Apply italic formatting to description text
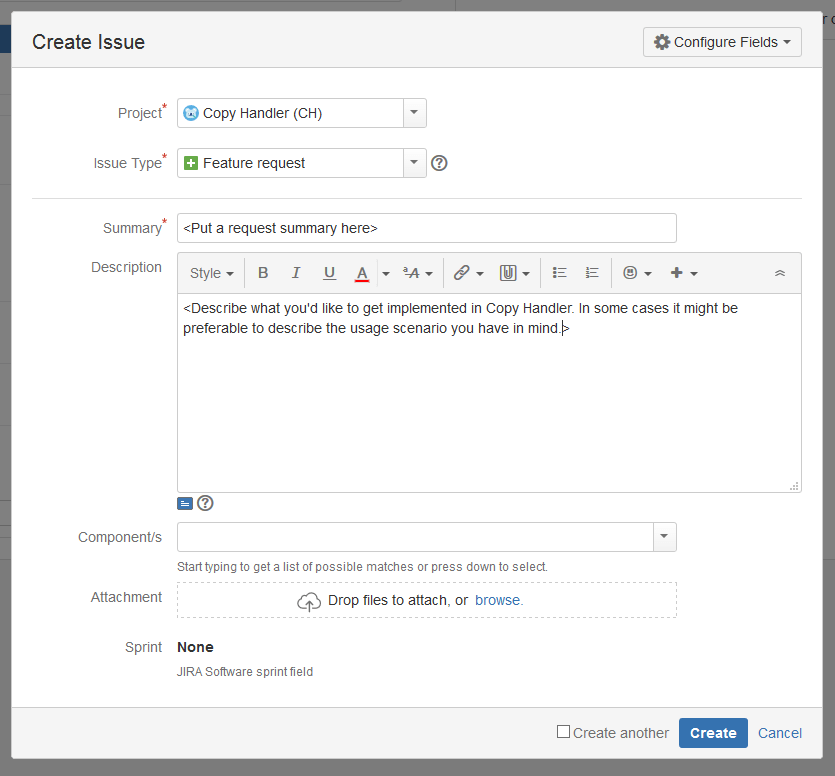 (296, 272)
